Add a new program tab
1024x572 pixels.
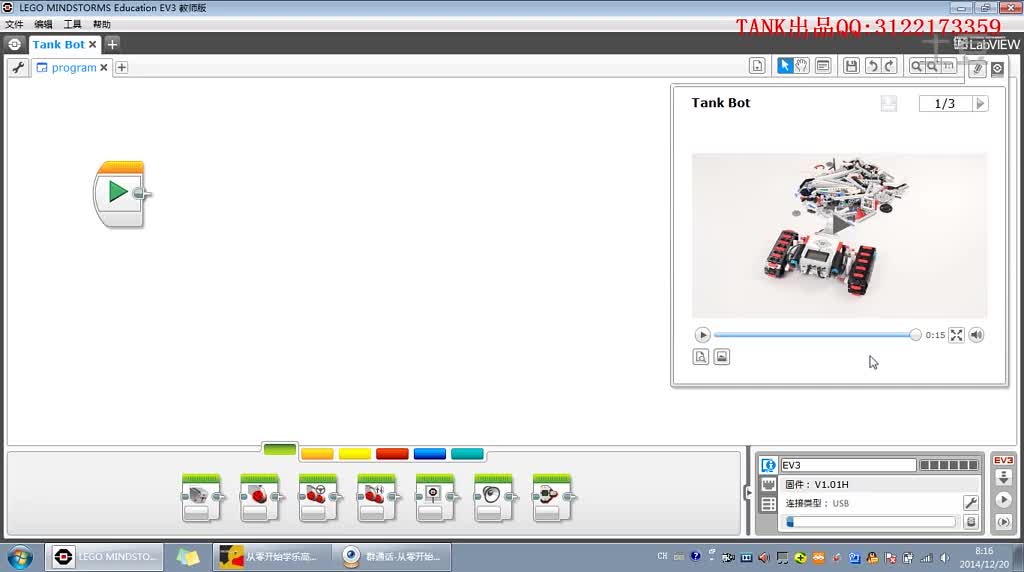[121, 67]
